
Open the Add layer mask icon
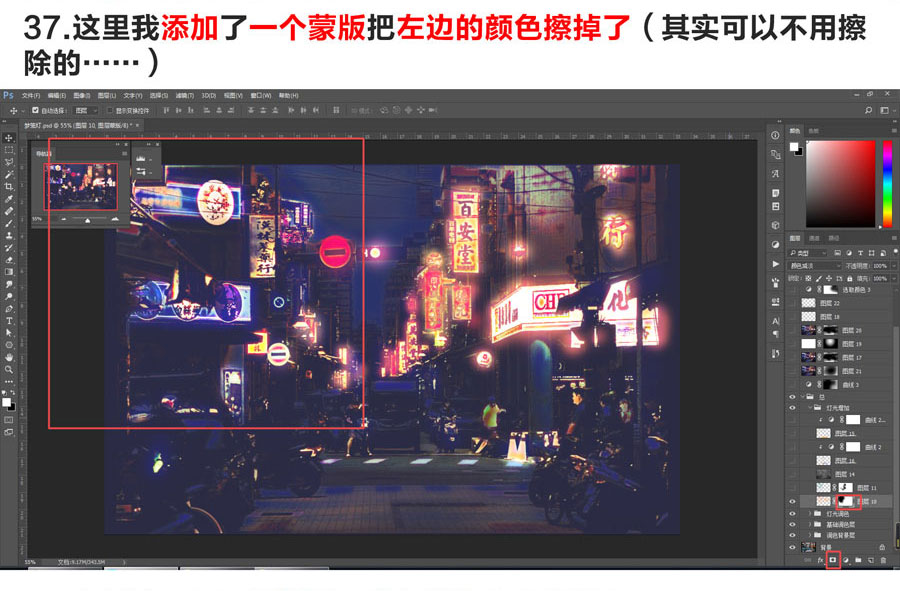[833, 560]
